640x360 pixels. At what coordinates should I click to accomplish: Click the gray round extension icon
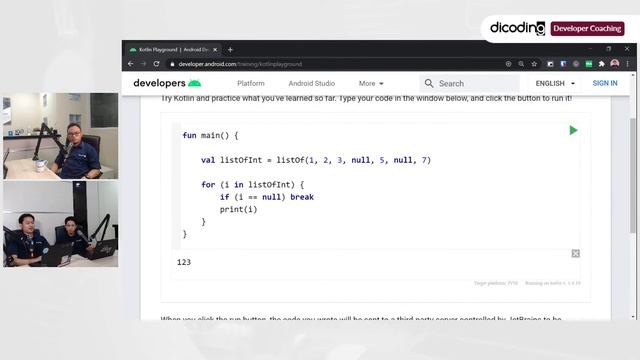coord(576,64)
